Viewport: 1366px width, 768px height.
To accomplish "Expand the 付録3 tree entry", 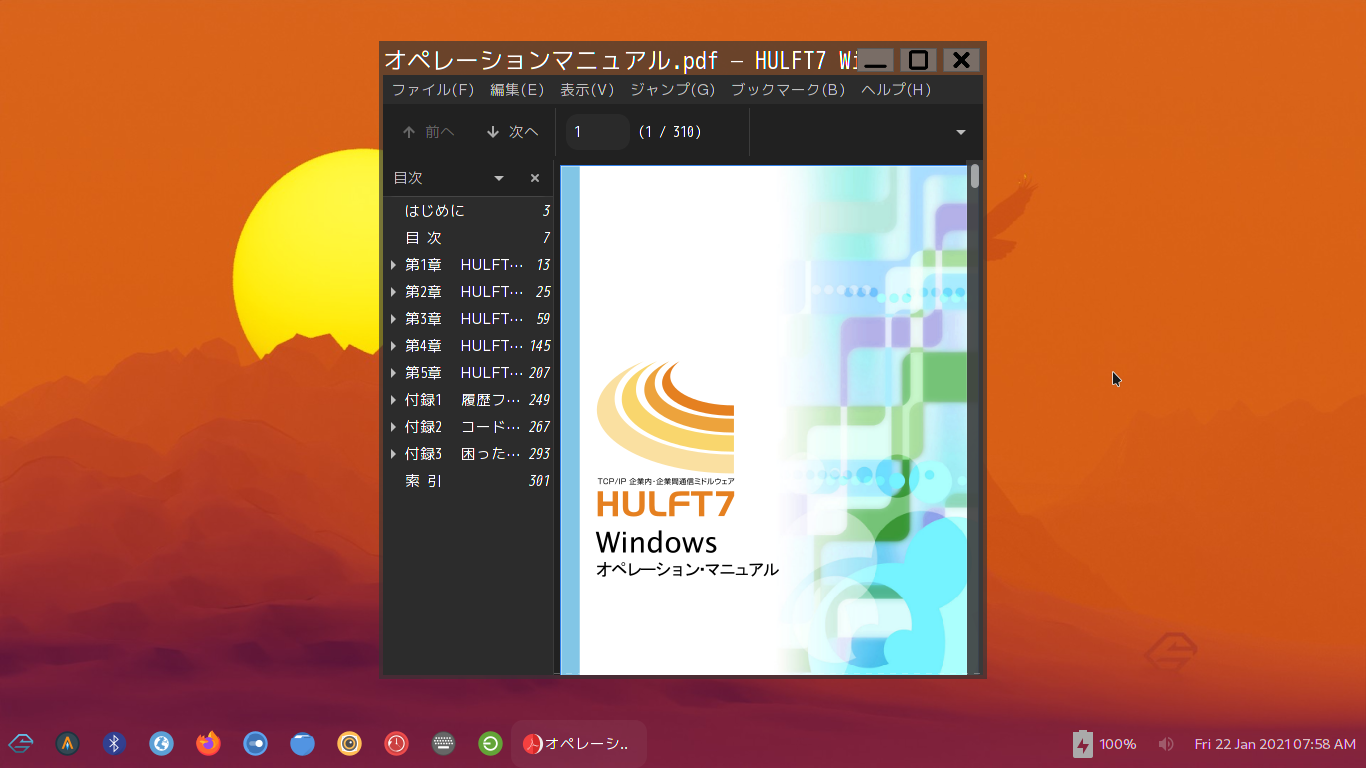I will pyautogui.click(x=394, y=454).
